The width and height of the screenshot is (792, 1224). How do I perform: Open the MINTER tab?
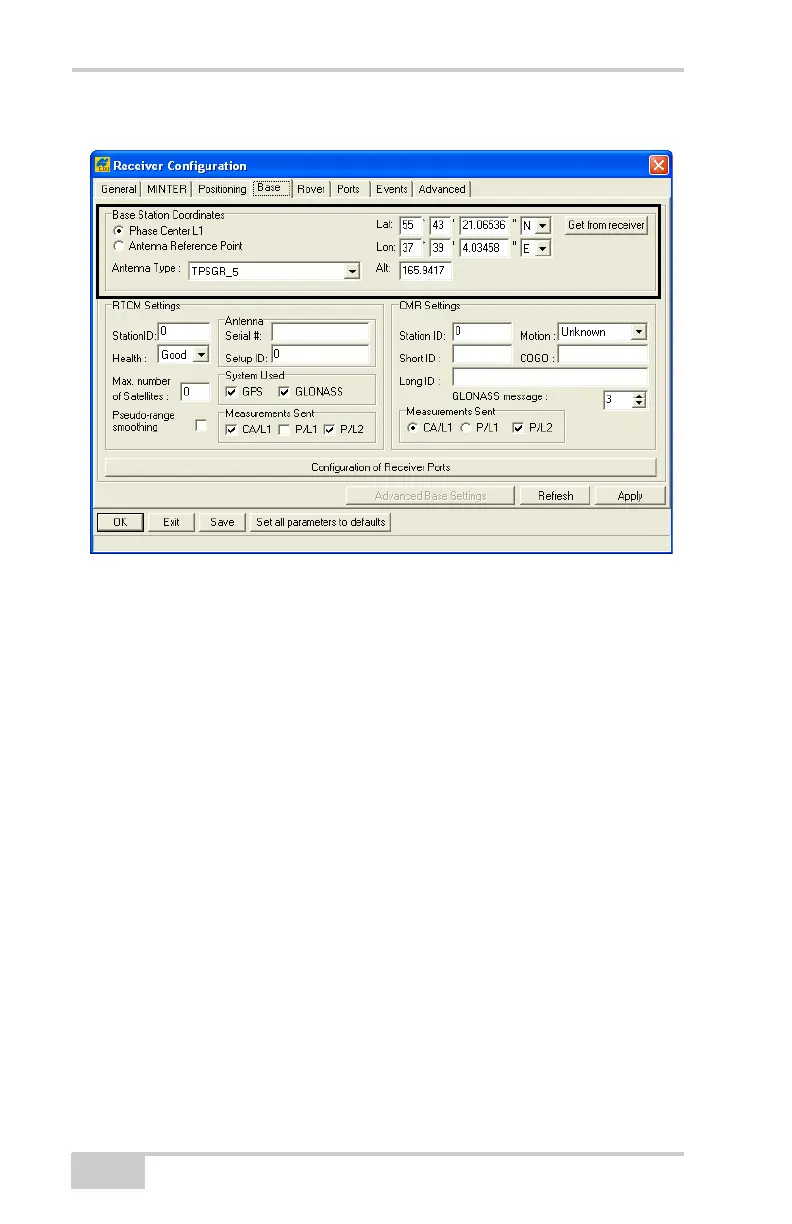coord(166,189)
